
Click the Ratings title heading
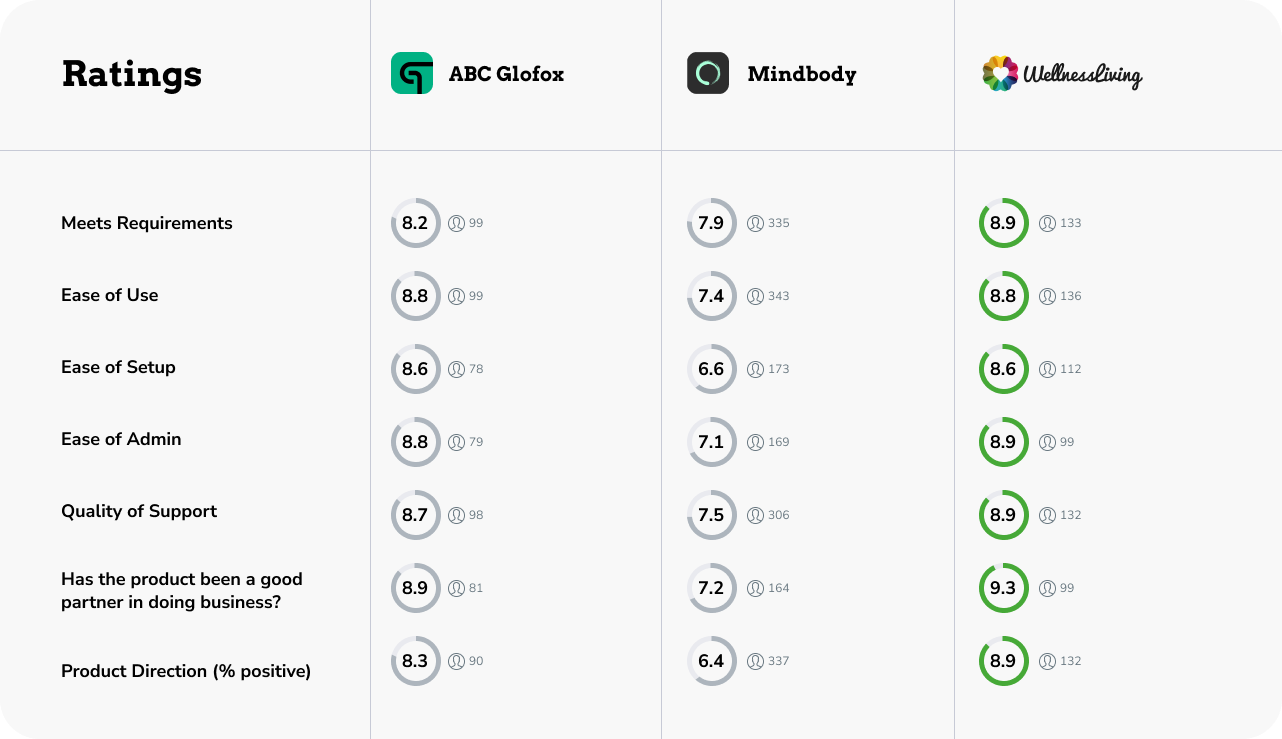pos(132,74)
